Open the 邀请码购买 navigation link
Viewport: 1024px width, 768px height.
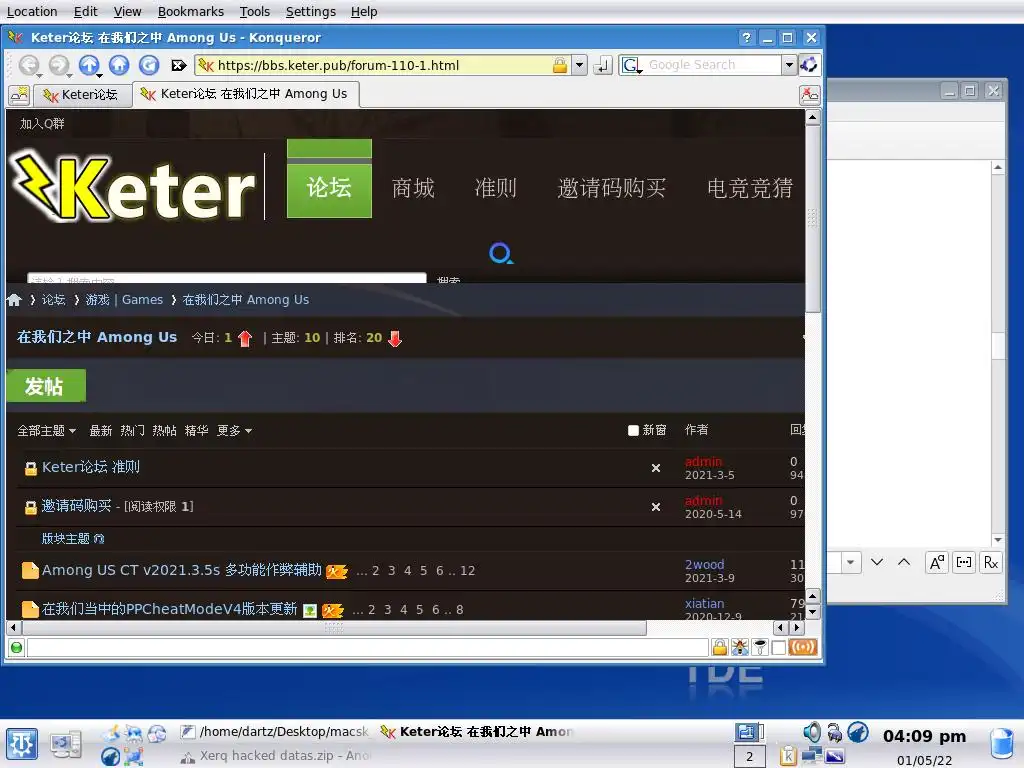(611, 188)
